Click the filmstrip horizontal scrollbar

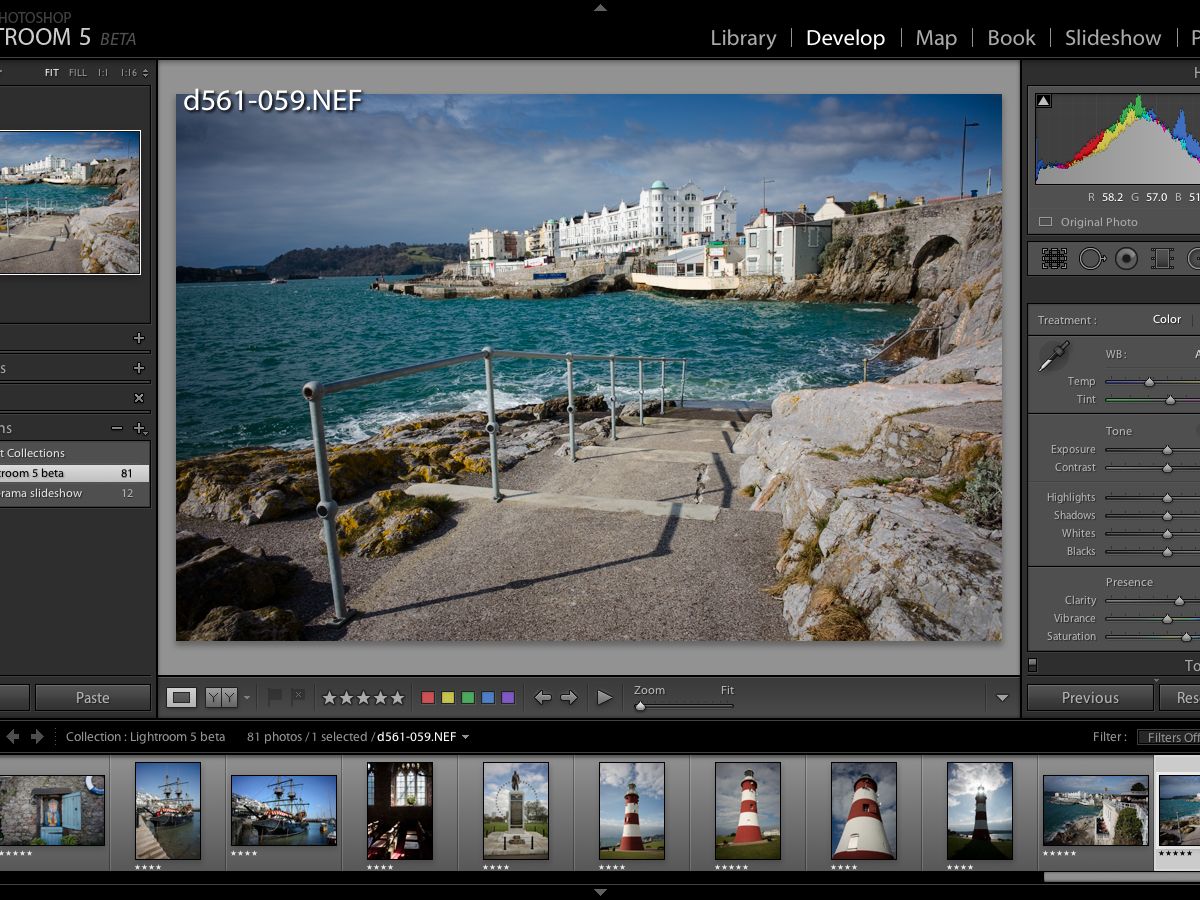tap(1122, 877)
